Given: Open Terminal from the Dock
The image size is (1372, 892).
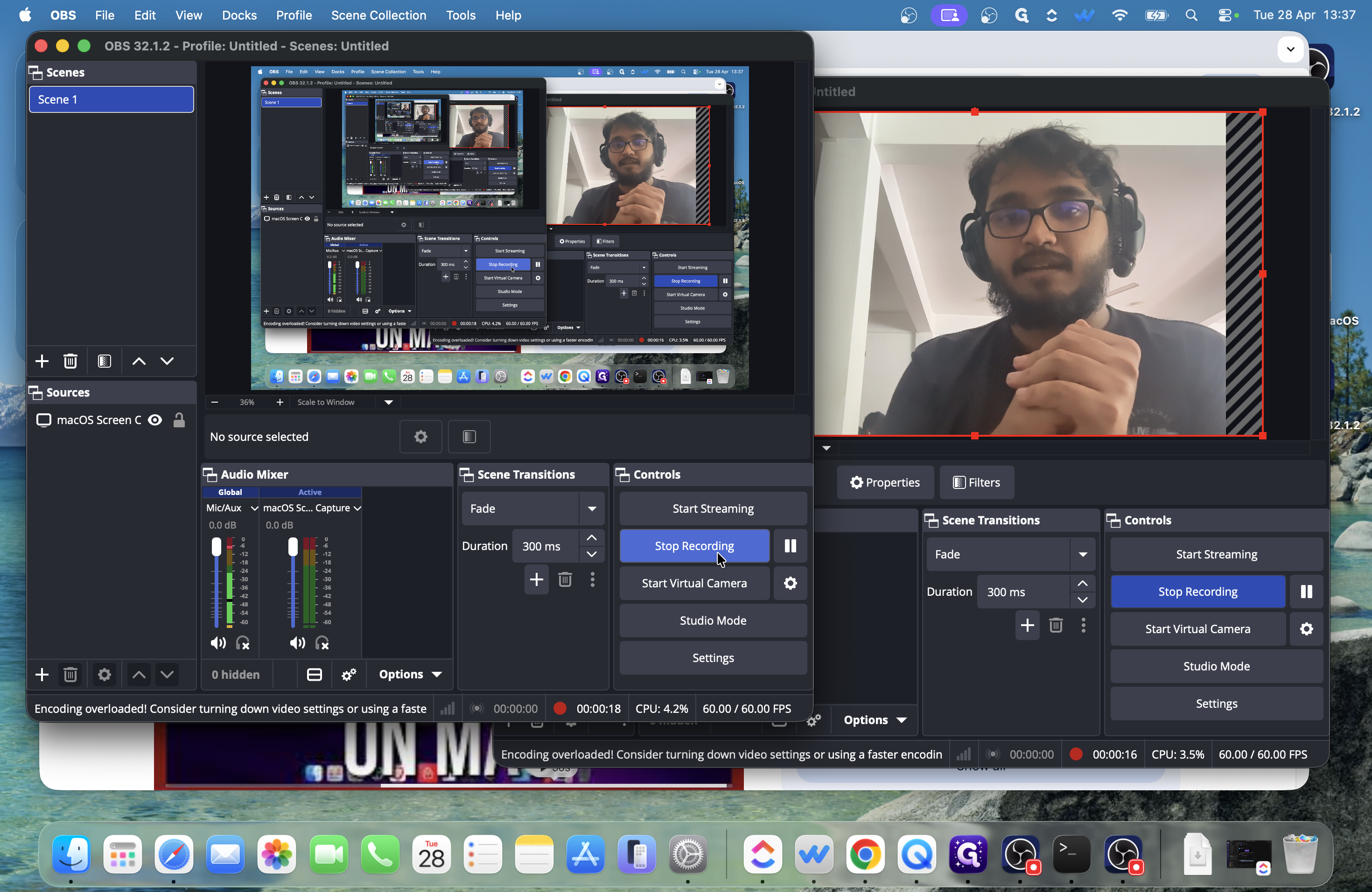Looking at the screenshot, I should [x=1071, y=855].
